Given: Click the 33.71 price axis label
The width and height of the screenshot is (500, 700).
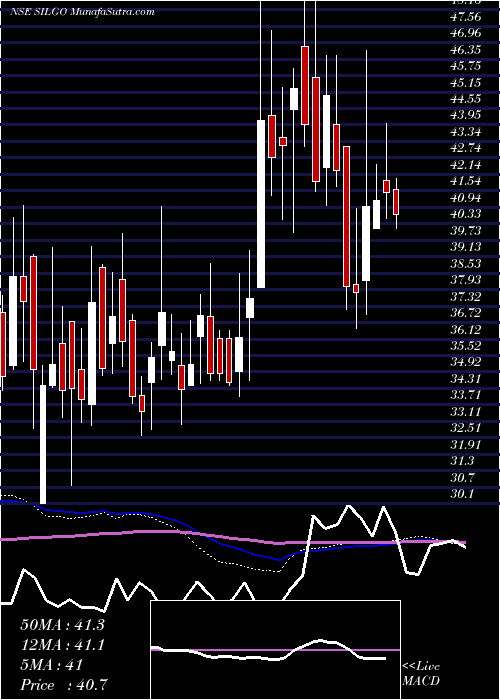Looking at the screenshot, I should (466, 395).
